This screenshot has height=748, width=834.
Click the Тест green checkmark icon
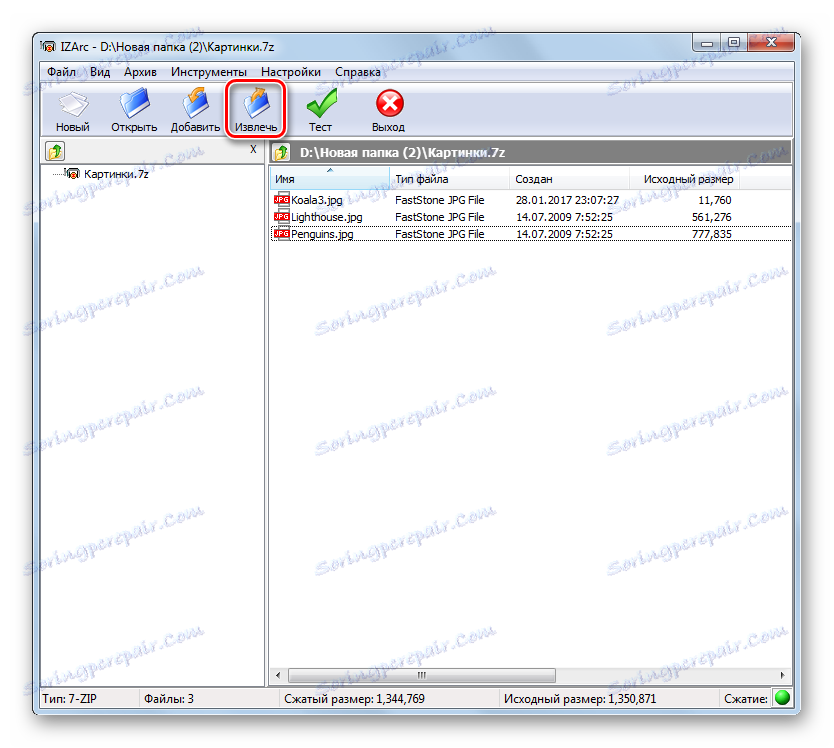pos(321,103)
